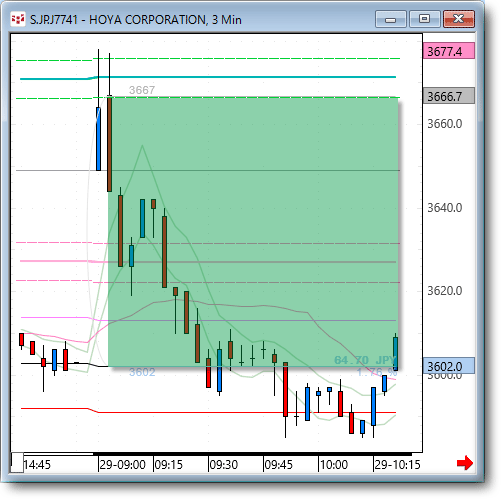Viewport: 502px width, 500px height.
Task: Maximize the HOYA CORPORATION chart window
Action: (x=424, y=19)
